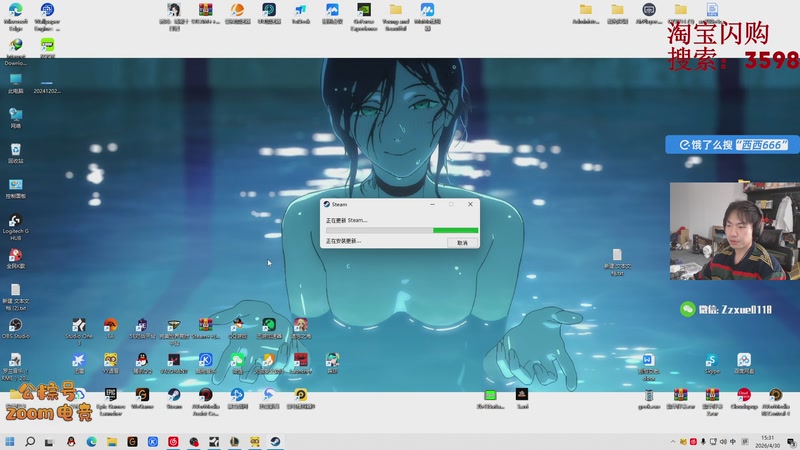This screenshot has width=800, height=450.
Task: Open NetEase Cloud Music from taskbar
Action: click(173, 441)
